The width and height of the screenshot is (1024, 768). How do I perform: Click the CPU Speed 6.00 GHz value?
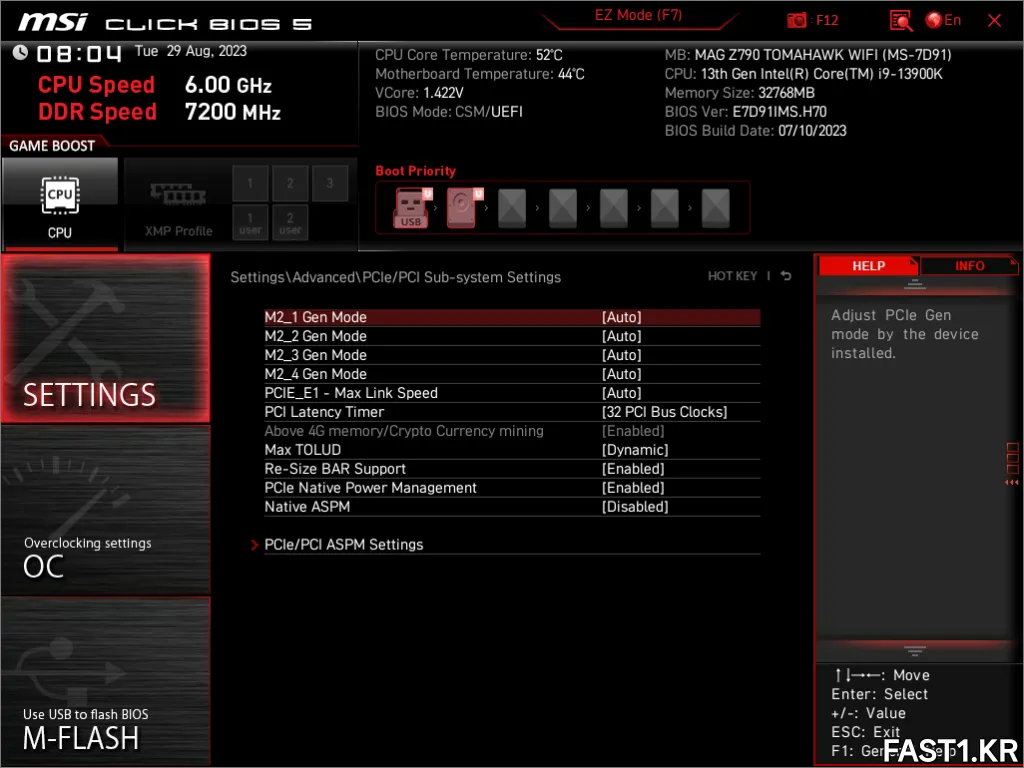pyautogui.click(x=228, y=85)
